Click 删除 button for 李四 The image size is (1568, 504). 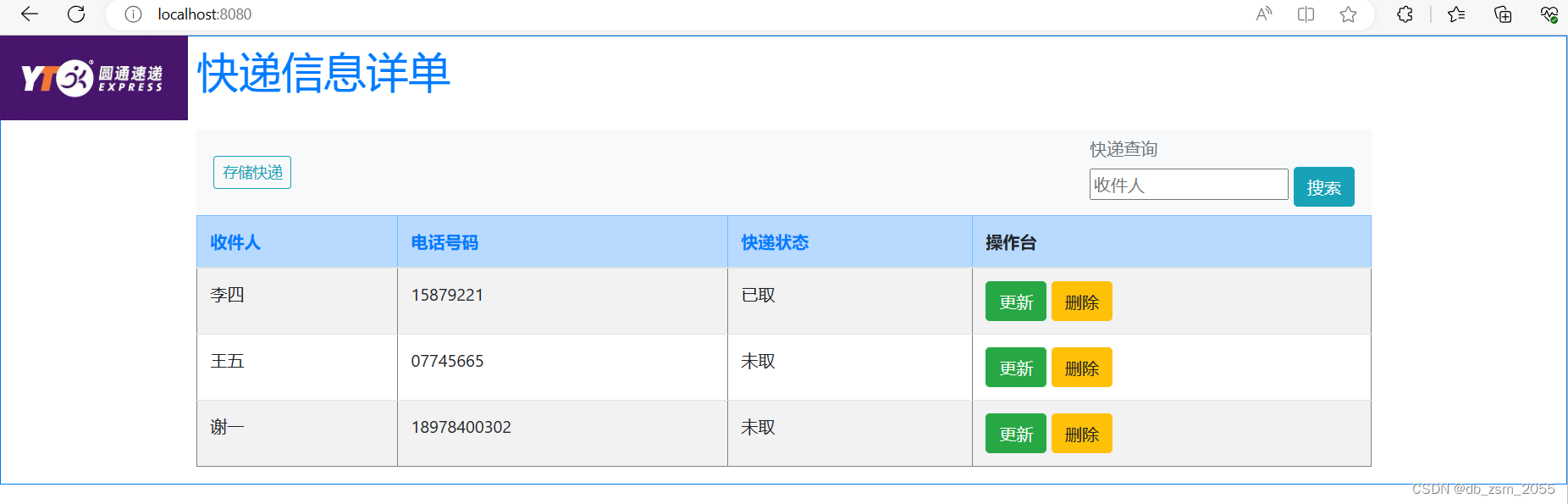[x=1082, y=302]
